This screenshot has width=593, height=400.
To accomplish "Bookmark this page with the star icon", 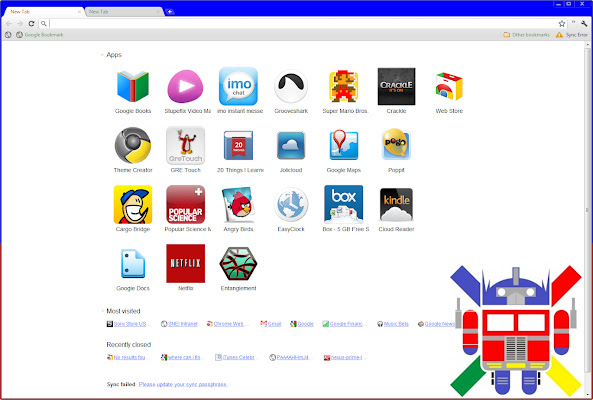I will (x=562, y=23).
